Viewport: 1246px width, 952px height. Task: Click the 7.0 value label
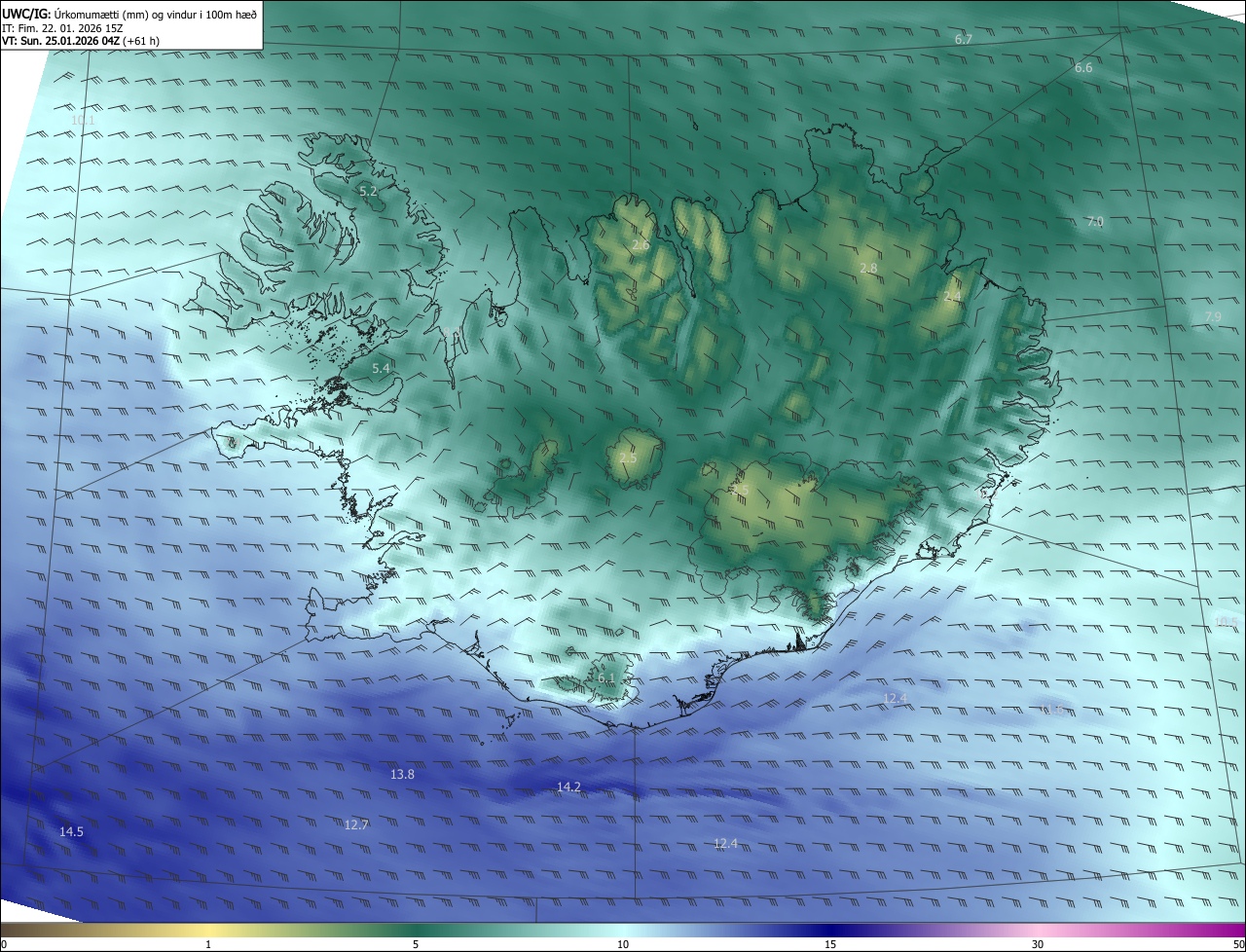pyautogui.click(x=1095, y=223)
